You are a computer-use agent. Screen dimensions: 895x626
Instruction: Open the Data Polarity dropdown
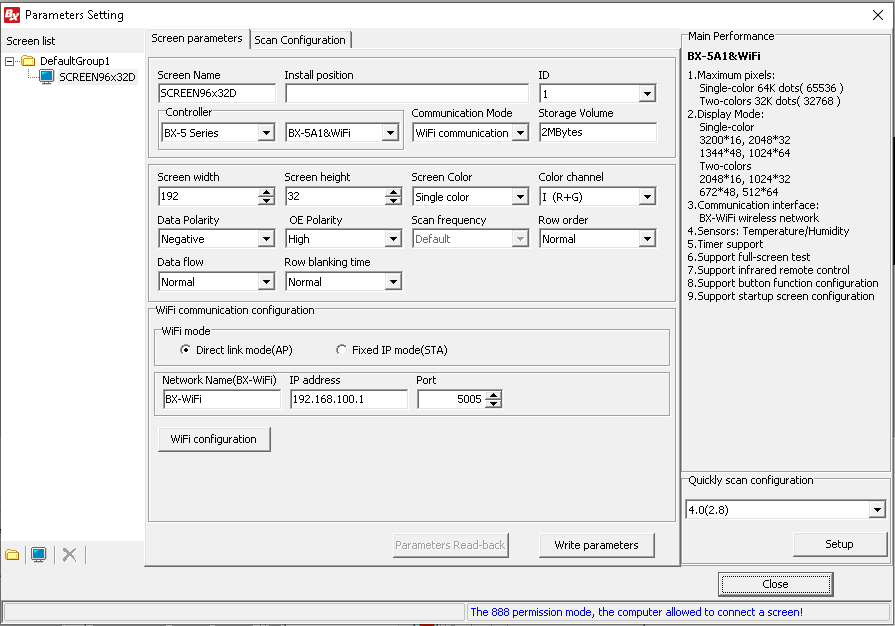click(266, 239)
